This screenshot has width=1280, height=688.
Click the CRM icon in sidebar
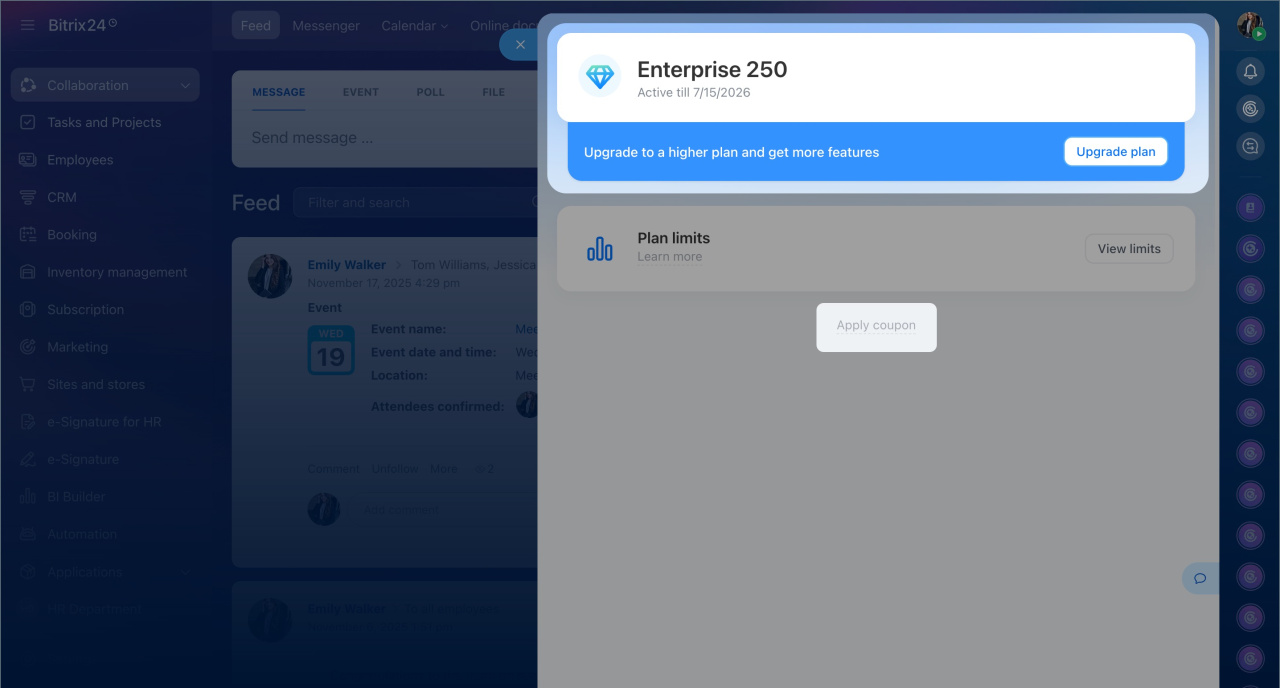(x=28, y=197)
